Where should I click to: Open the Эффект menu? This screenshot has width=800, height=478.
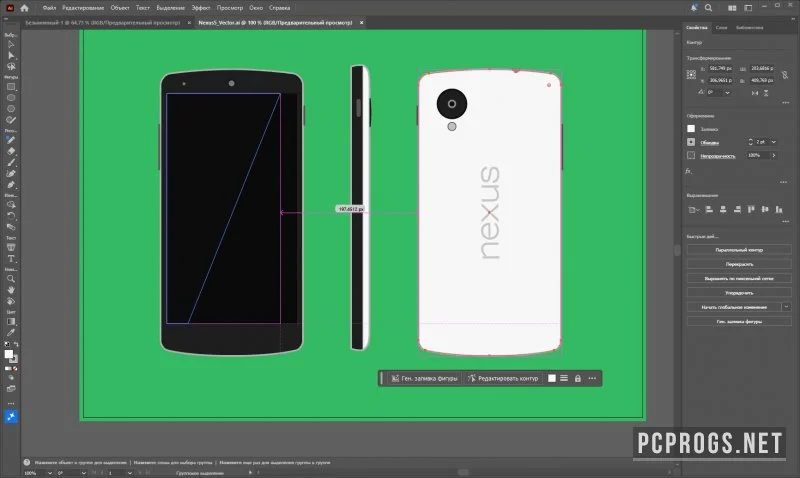(x=201, y=8)
